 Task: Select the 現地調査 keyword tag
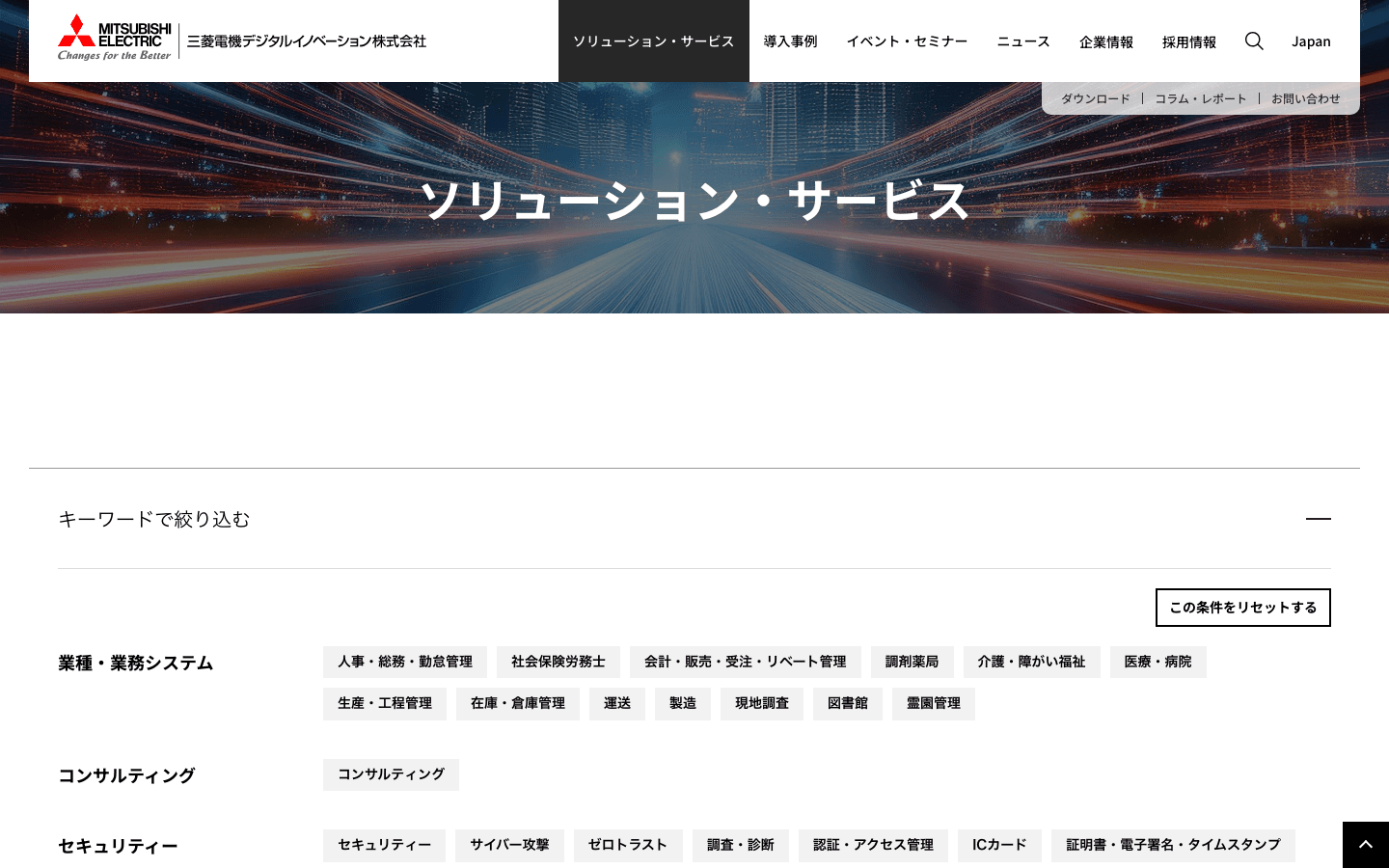point(762,704)
